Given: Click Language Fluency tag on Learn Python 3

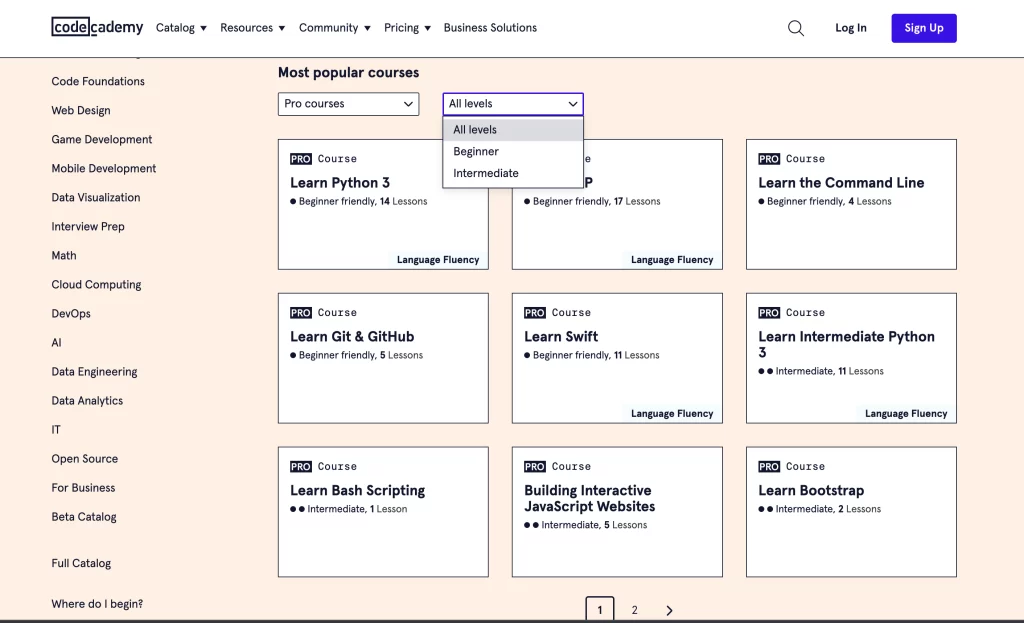Looking at the screenshot, I should [438, 259].
